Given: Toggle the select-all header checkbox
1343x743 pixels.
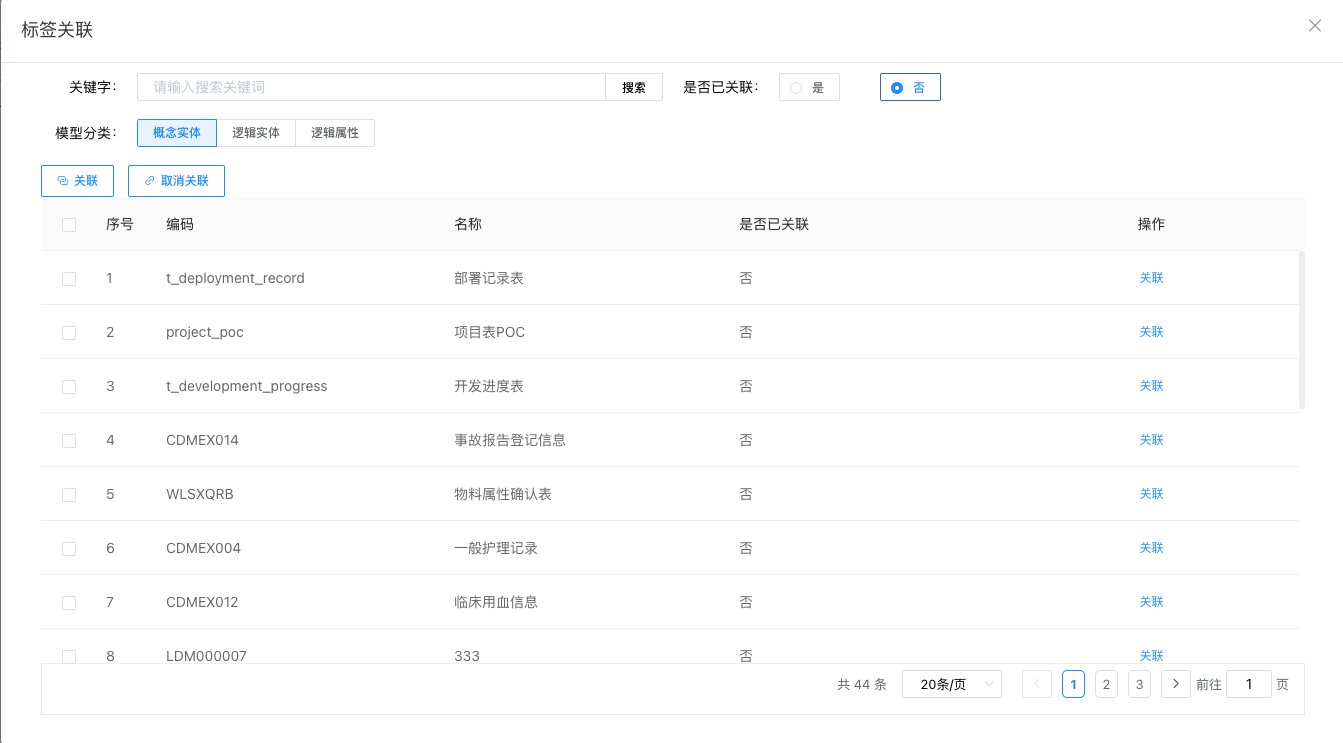Looking at the screenshot, I should 69,225.
